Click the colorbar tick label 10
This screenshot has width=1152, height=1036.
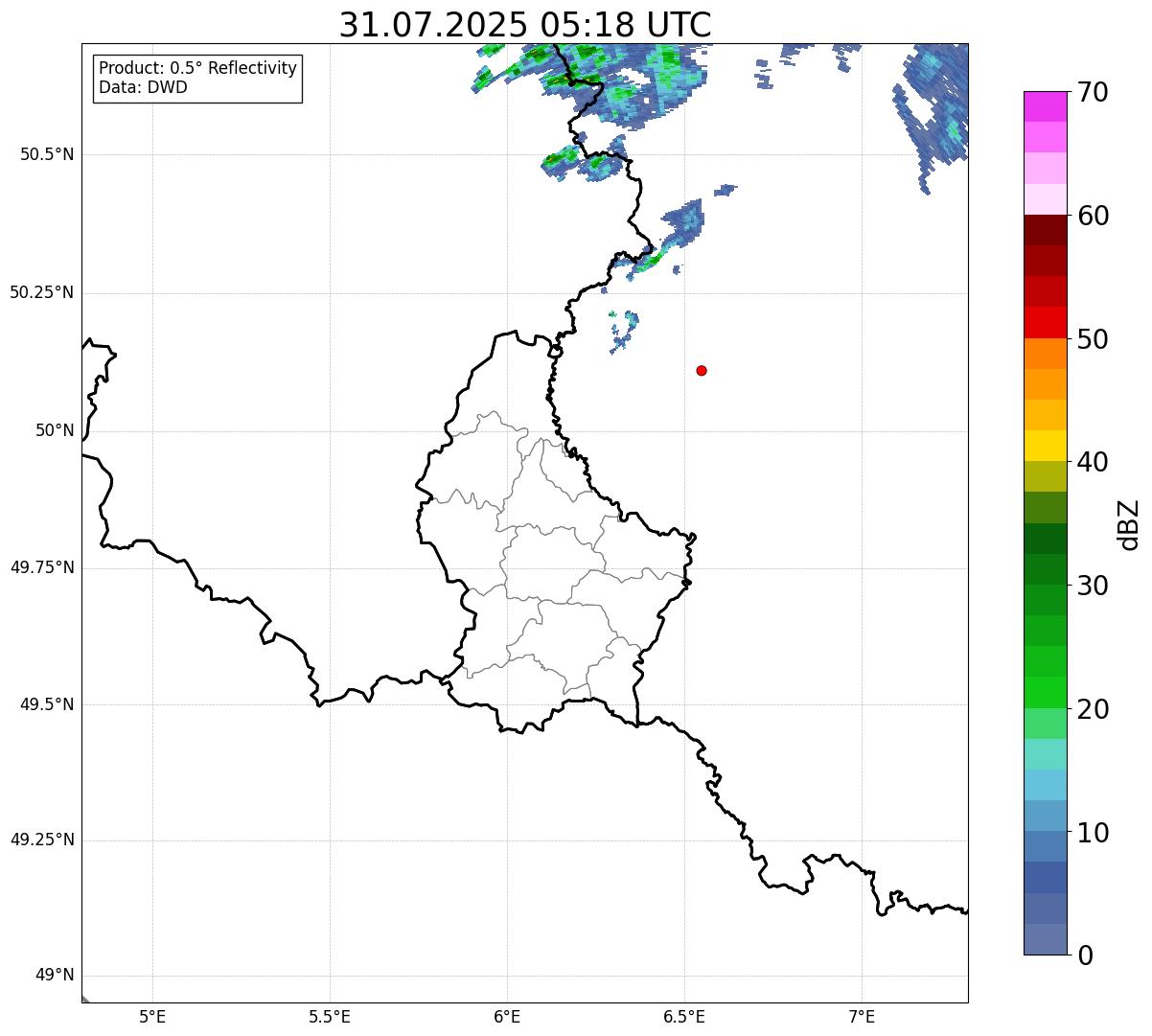[1093, 832]
